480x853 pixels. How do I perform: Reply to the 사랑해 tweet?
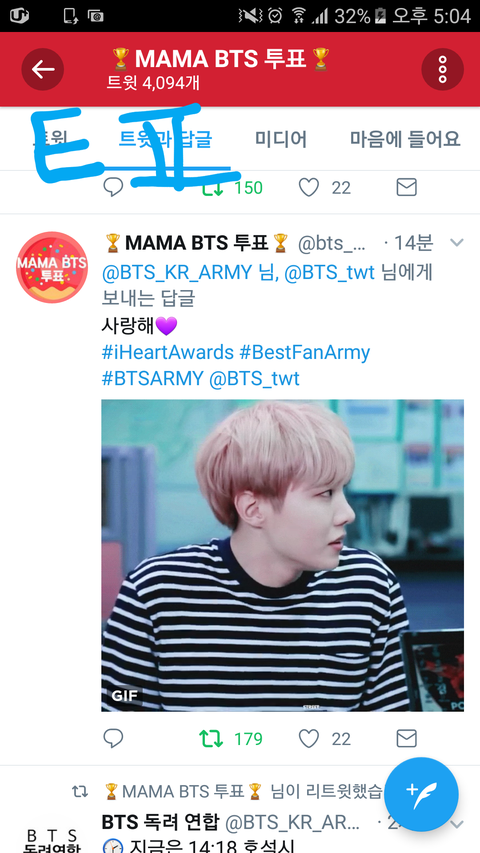pyautogui.click(x=113, y=738)
